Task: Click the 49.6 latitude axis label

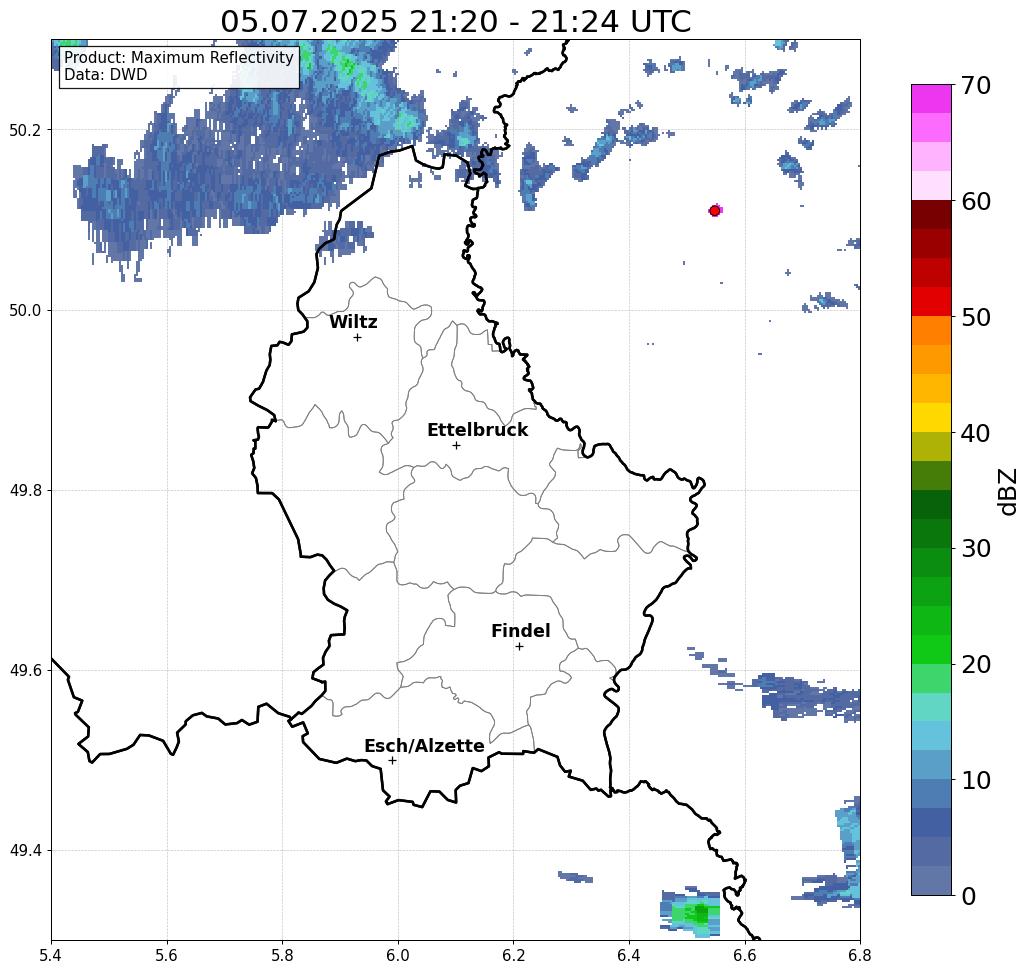Action: point(24,671)
